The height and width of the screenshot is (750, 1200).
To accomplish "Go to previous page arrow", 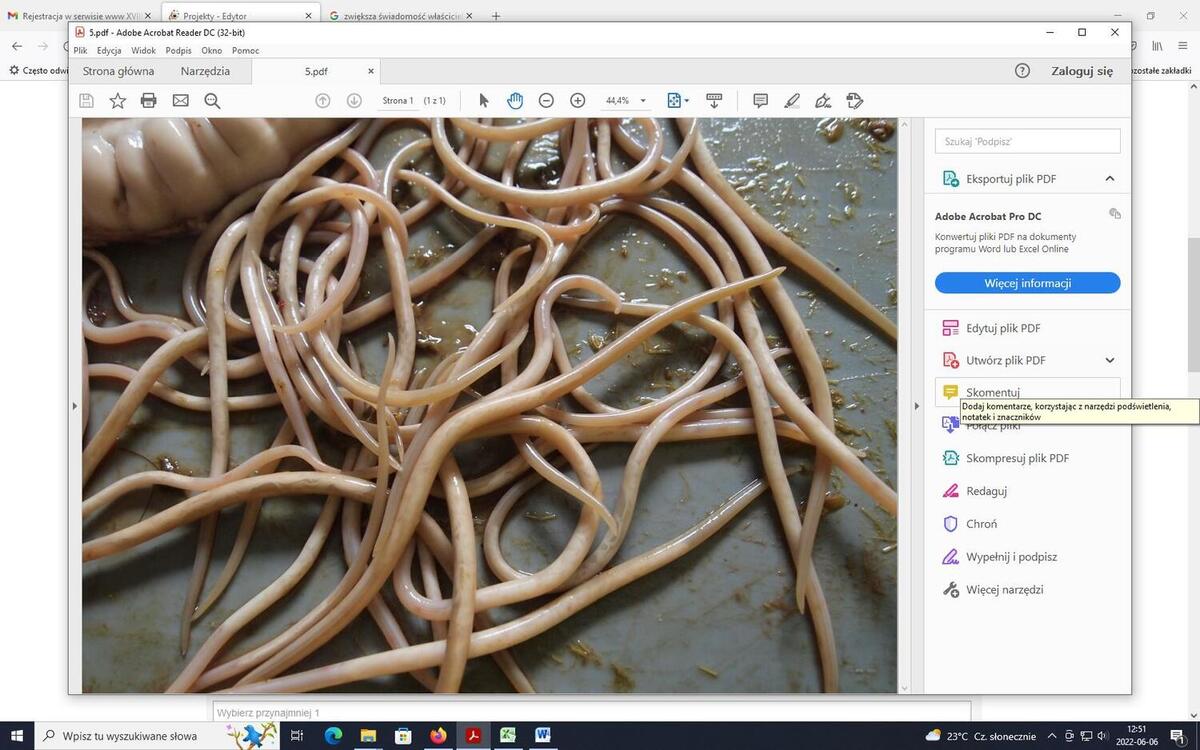I will [x=322, y=100].
